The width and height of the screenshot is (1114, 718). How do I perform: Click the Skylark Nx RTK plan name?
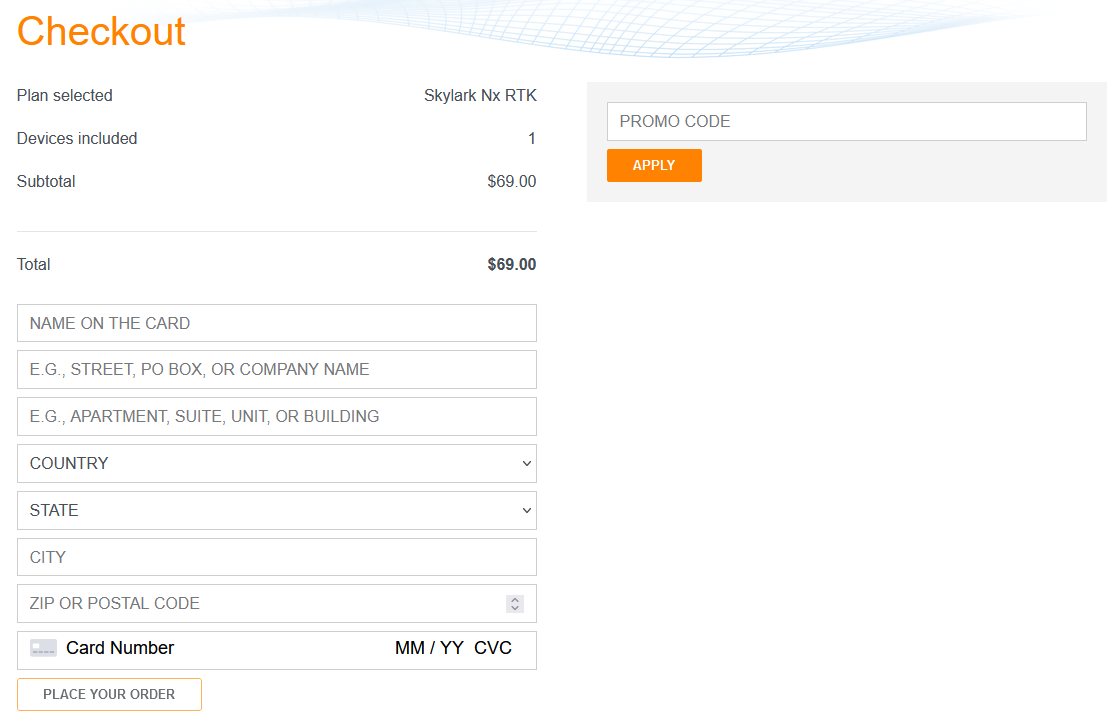coord(480,95)
